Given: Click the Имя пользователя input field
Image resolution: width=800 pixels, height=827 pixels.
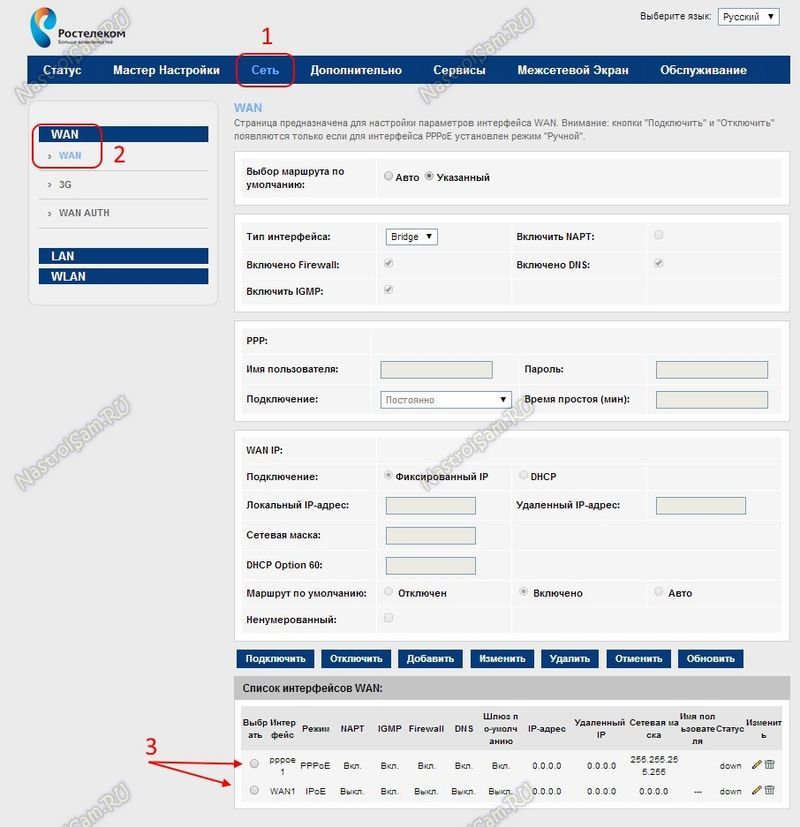Looking at the screenshot, I should [x=437, y=370].
